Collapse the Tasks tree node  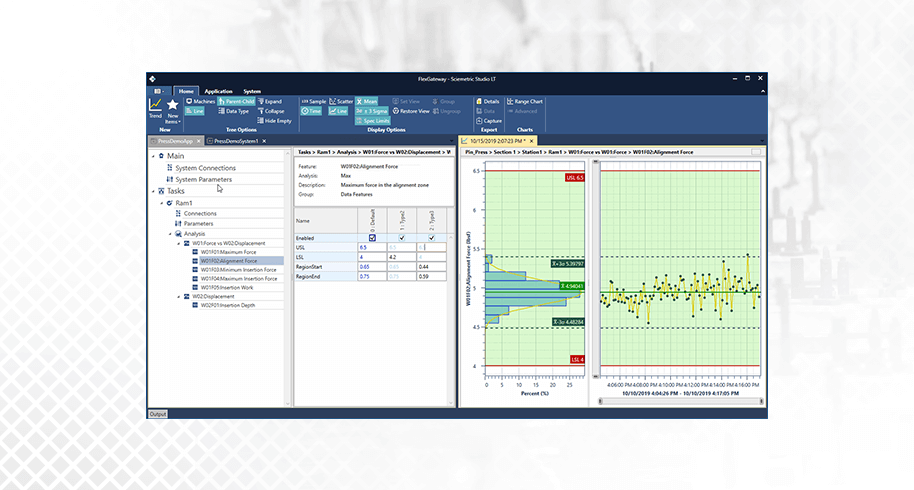coord(153,191)
